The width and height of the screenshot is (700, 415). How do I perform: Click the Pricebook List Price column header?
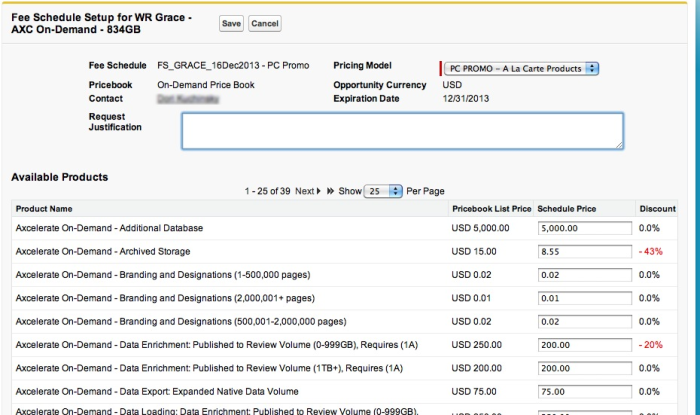tap(492, 209)
